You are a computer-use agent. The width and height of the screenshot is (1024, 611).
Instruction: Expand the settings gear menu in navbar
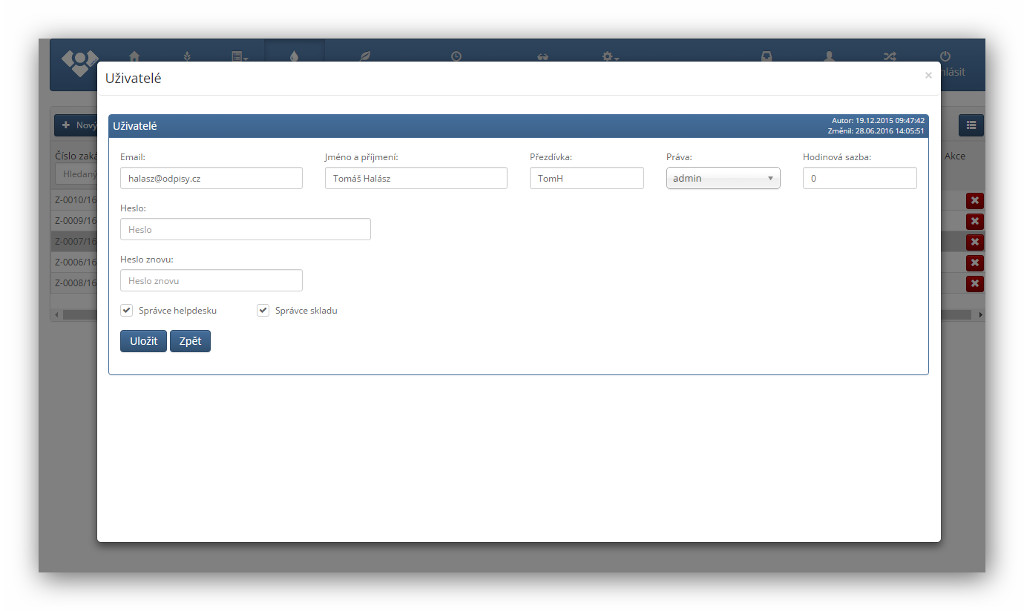609,56
